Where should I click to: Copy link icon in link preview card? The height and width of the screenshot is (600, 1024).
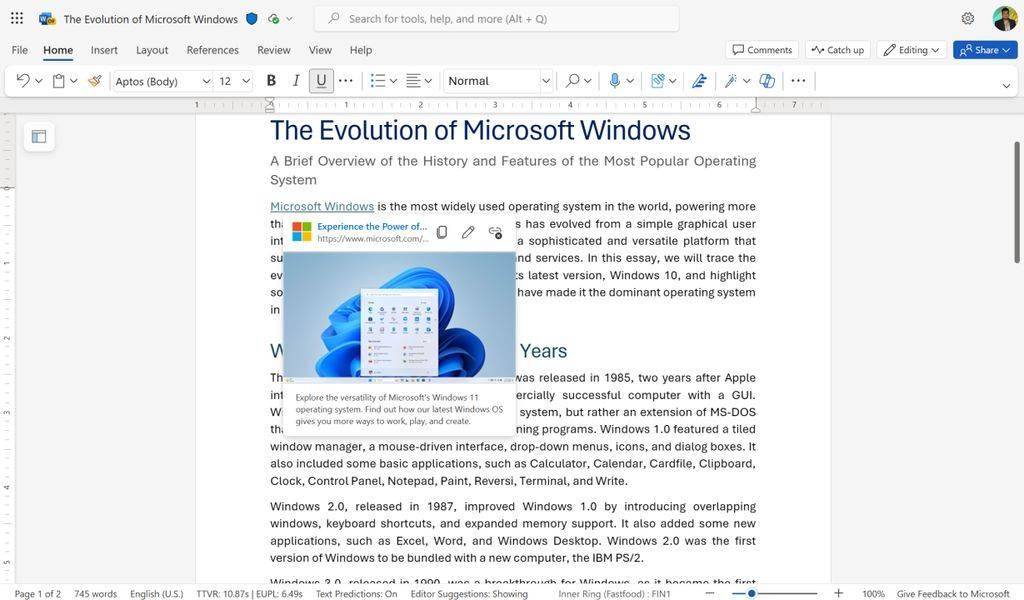tap(442, 232)
